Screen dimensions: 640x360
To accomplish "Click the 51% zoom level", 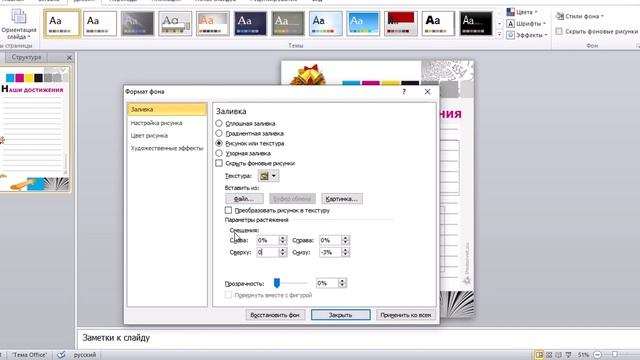I will [x=583, y=355].
